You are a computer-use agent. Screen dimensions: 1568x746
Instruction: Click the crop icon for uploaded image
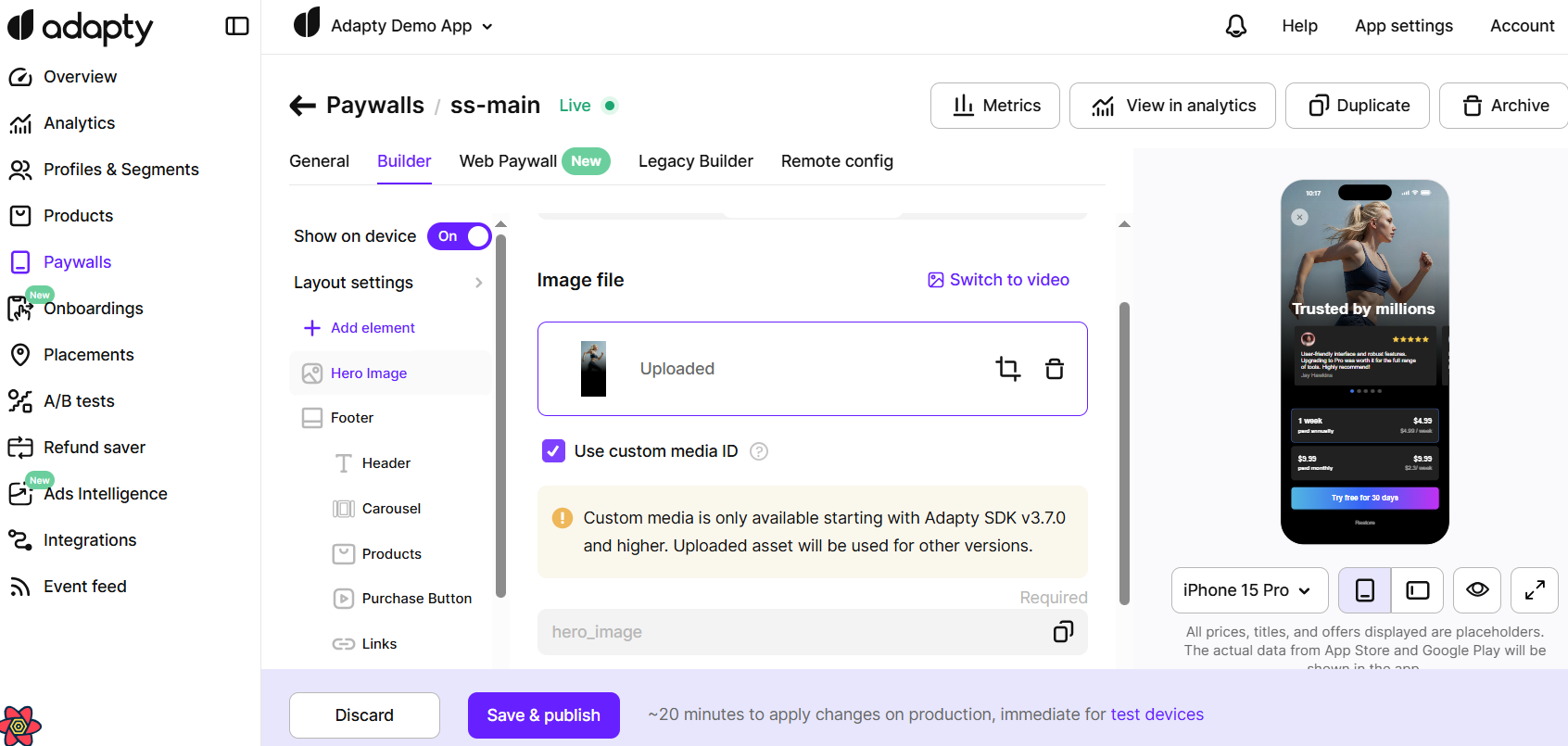pos(1007,369)
